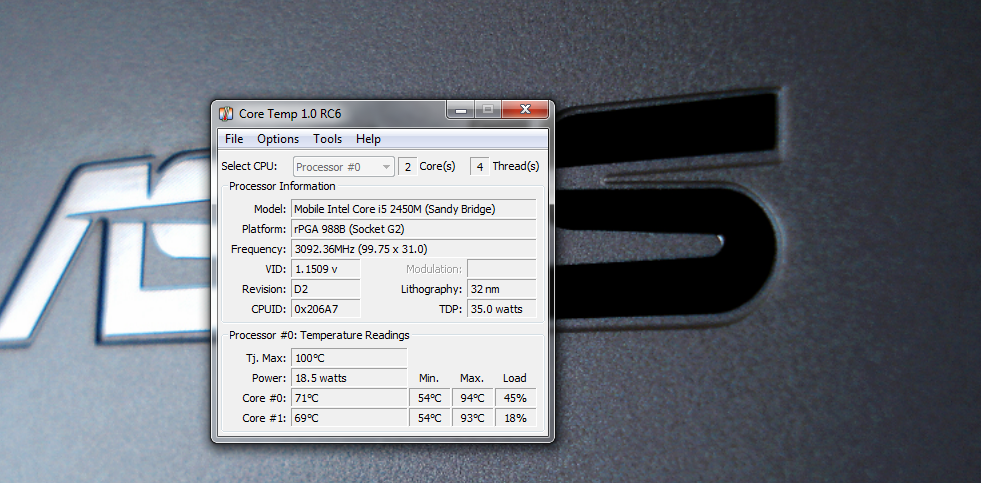The width and height of the screenshot is (981, 483).
Task: Click the CPUID value 0x206A7
Action: [326, 309]
